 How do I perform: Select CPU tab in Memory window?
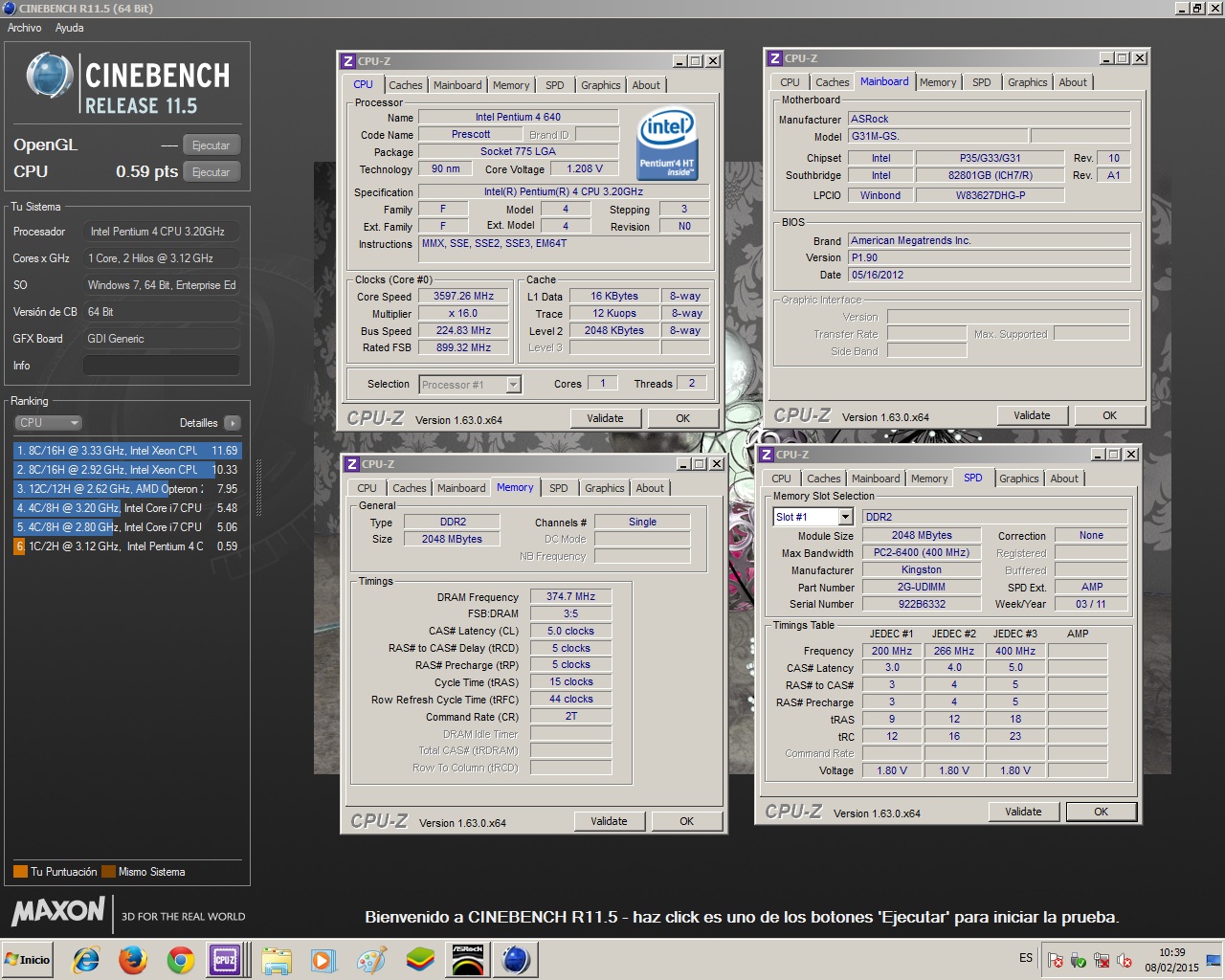click(367, 488)
